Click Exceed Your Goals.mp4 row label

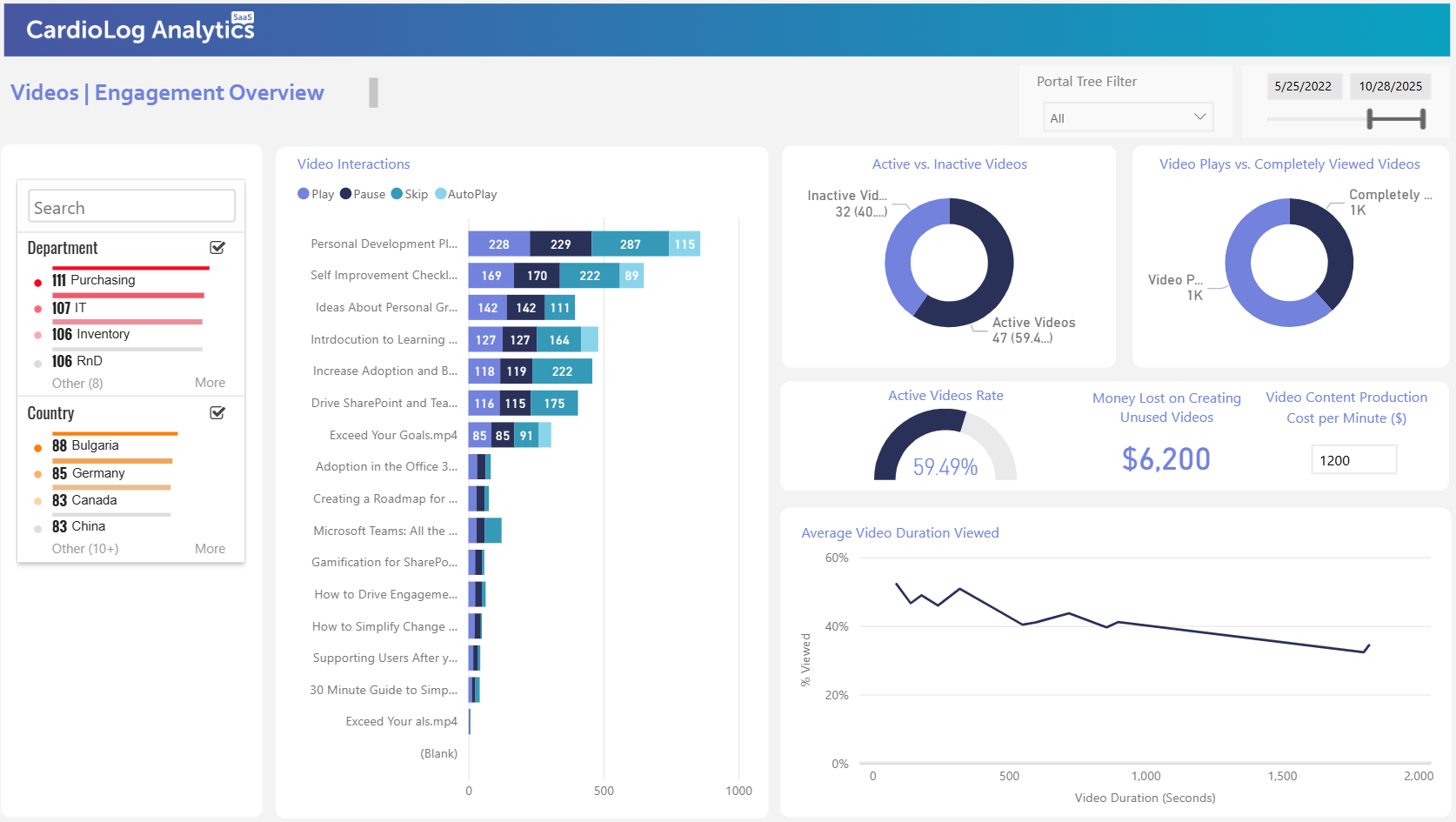click(x=393, y=435)
